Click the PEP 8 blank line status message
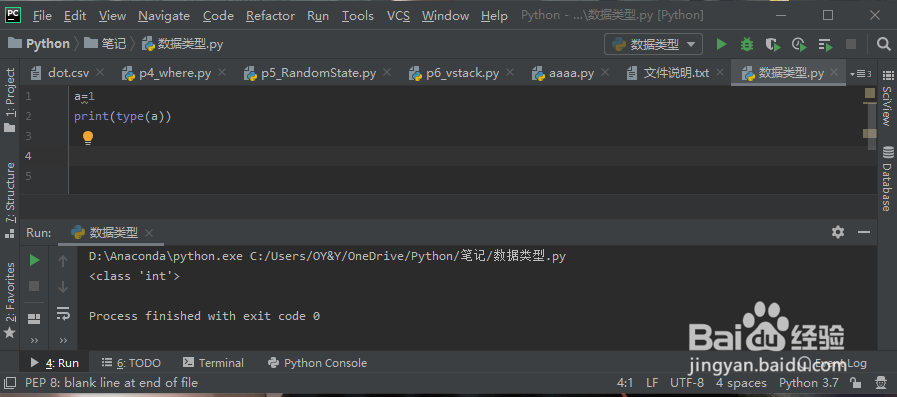 coord(111,383)
